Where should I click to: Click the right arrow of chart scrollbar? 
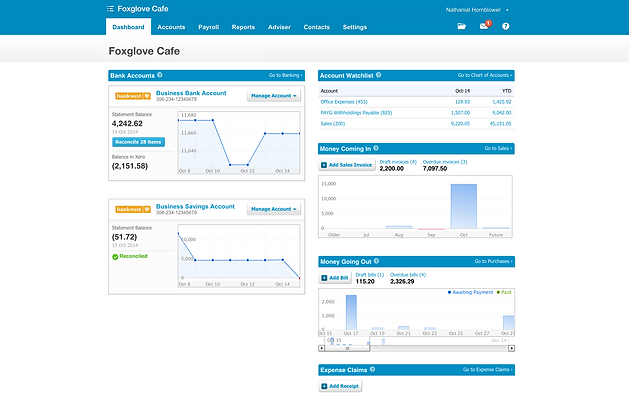click(x=511, y=348)
